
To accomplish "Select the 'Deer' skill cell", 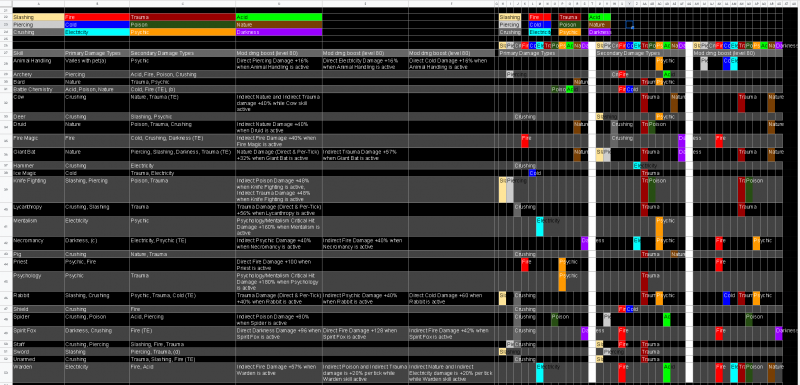I will pyautogui.click(x=38, y=117).
